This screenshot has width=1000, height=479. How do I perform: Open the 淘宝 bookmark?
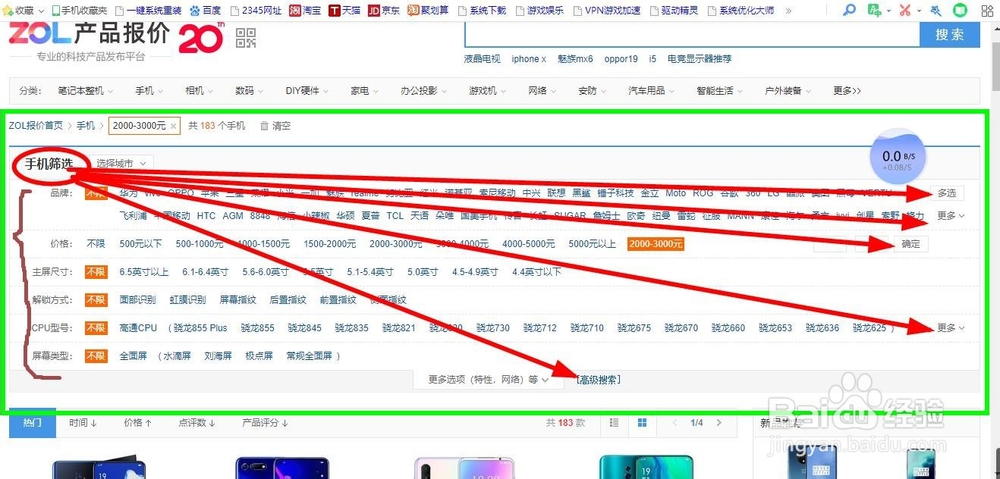coord(305,10)
